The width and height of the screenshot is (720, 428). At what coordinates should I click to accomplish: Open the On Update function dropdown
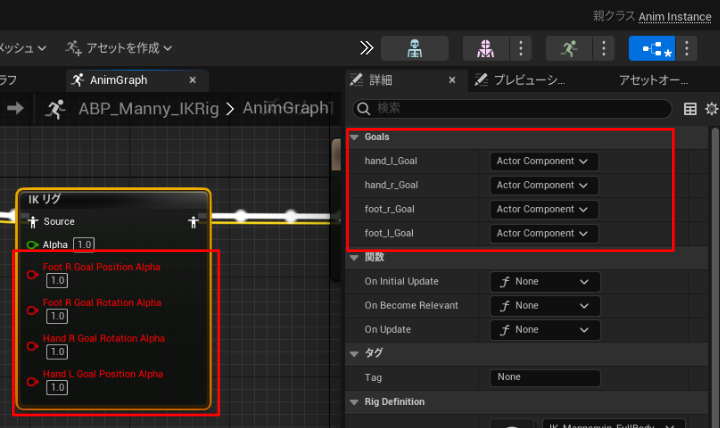pyautogui.click(x=545, y=330)
